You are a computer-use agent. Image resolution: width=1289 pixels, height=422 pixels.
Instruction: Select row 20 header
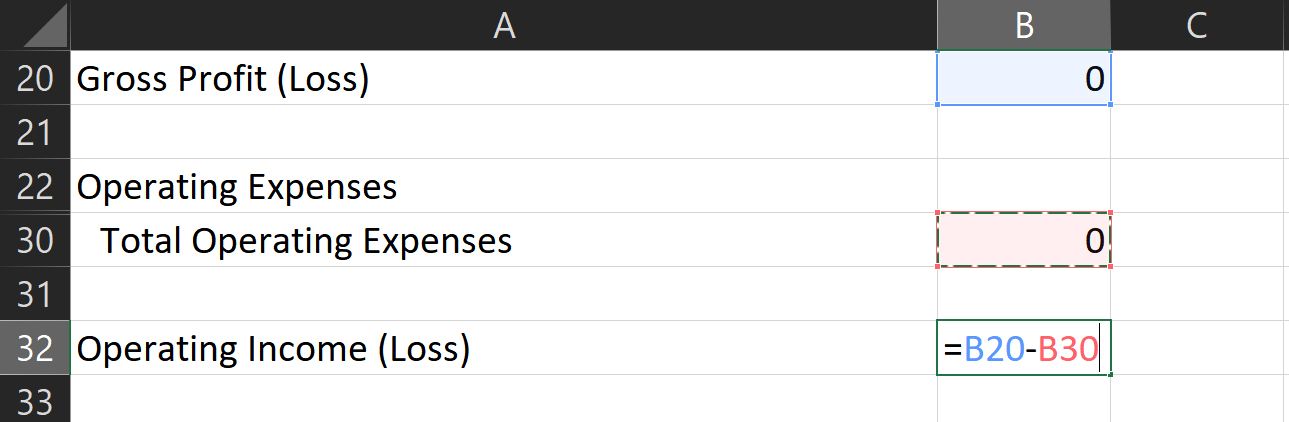coord(35,79)
